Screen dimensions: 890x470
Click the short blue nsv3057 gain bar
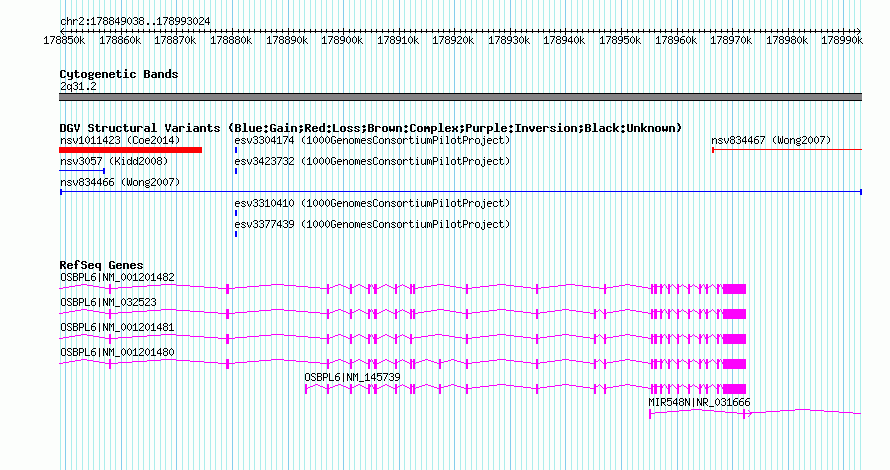82,171
